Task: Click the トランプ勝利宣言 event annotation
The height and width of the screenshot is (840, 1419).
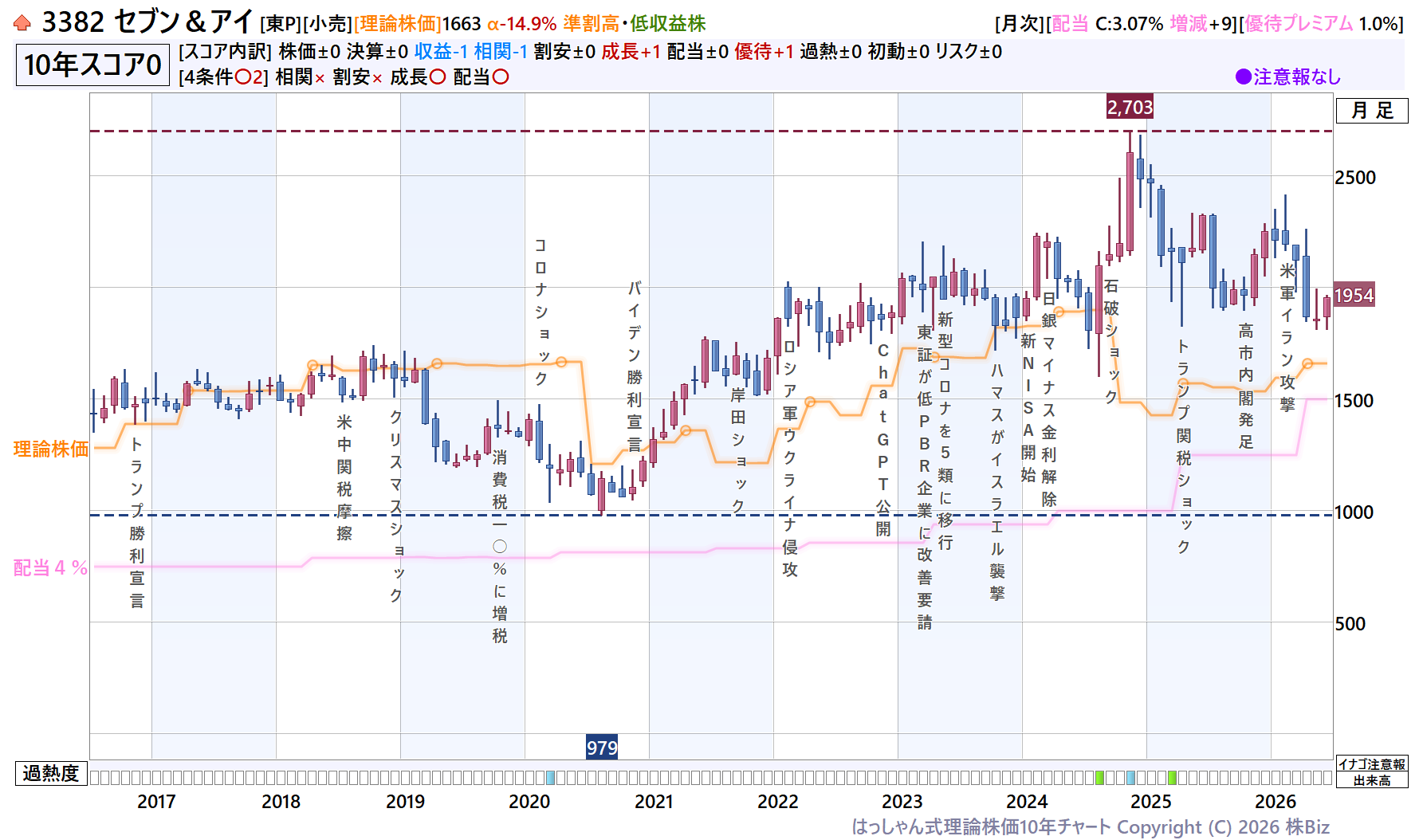Action: tap(137, 523)
